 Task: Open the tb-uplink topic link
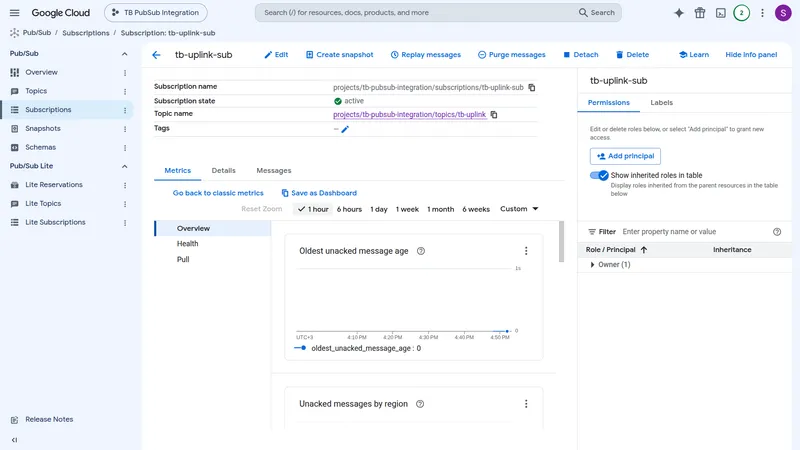tap(409, 115)
